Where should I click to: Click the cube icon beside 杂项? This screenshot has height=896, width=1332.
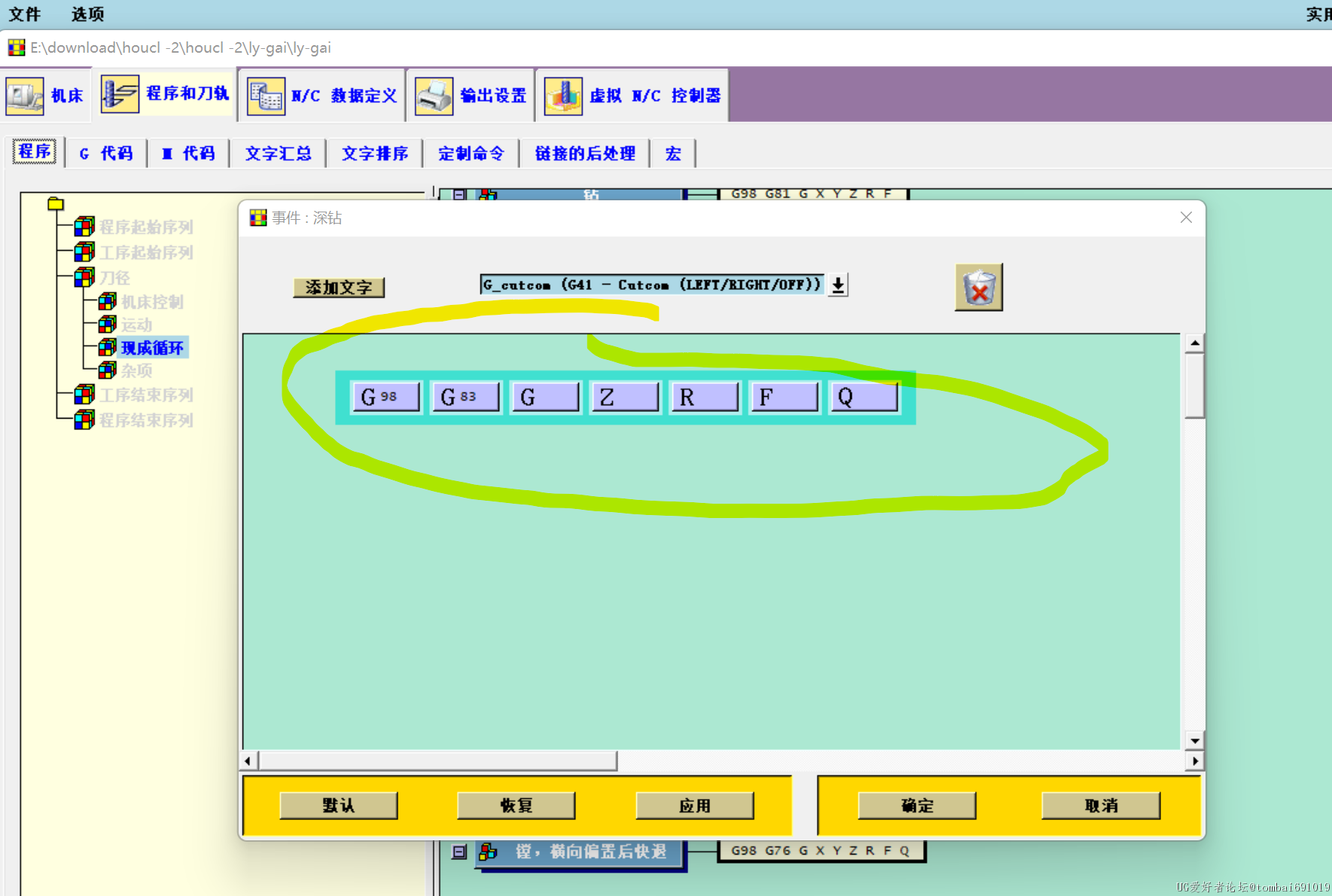[x=108, y=370]
